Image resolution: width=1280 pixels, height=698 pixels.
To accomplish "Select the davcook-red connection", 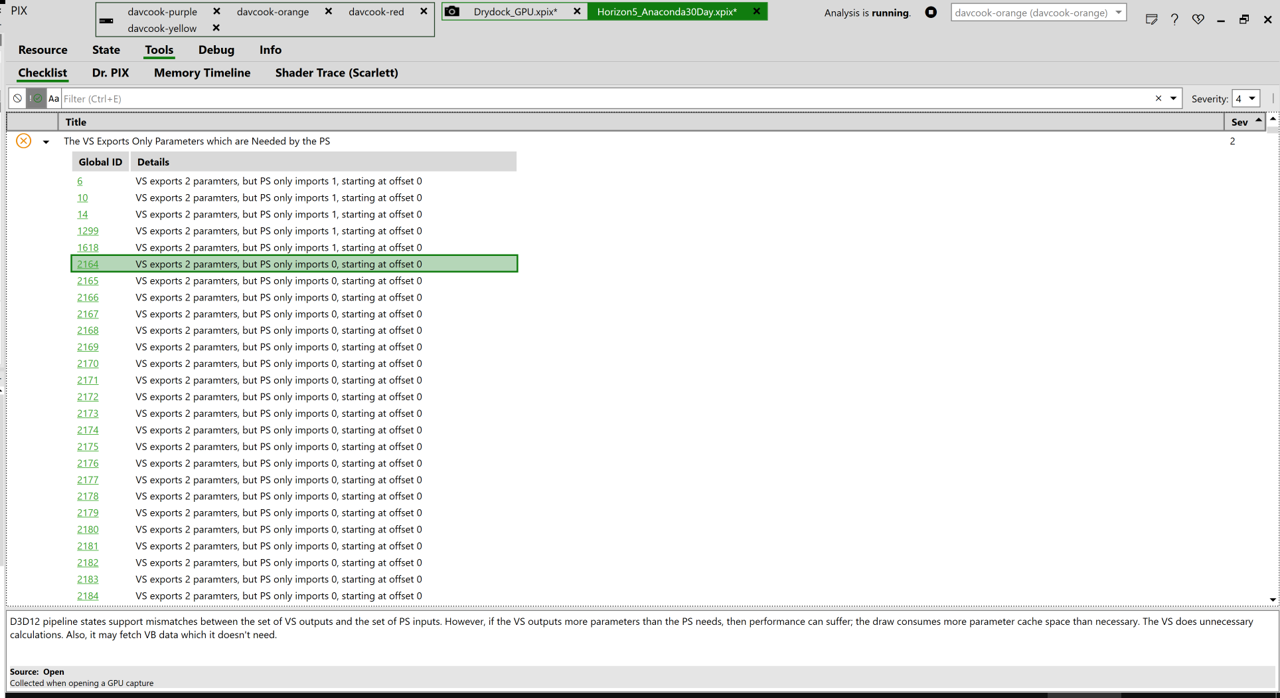I will (x=376, y=12).
